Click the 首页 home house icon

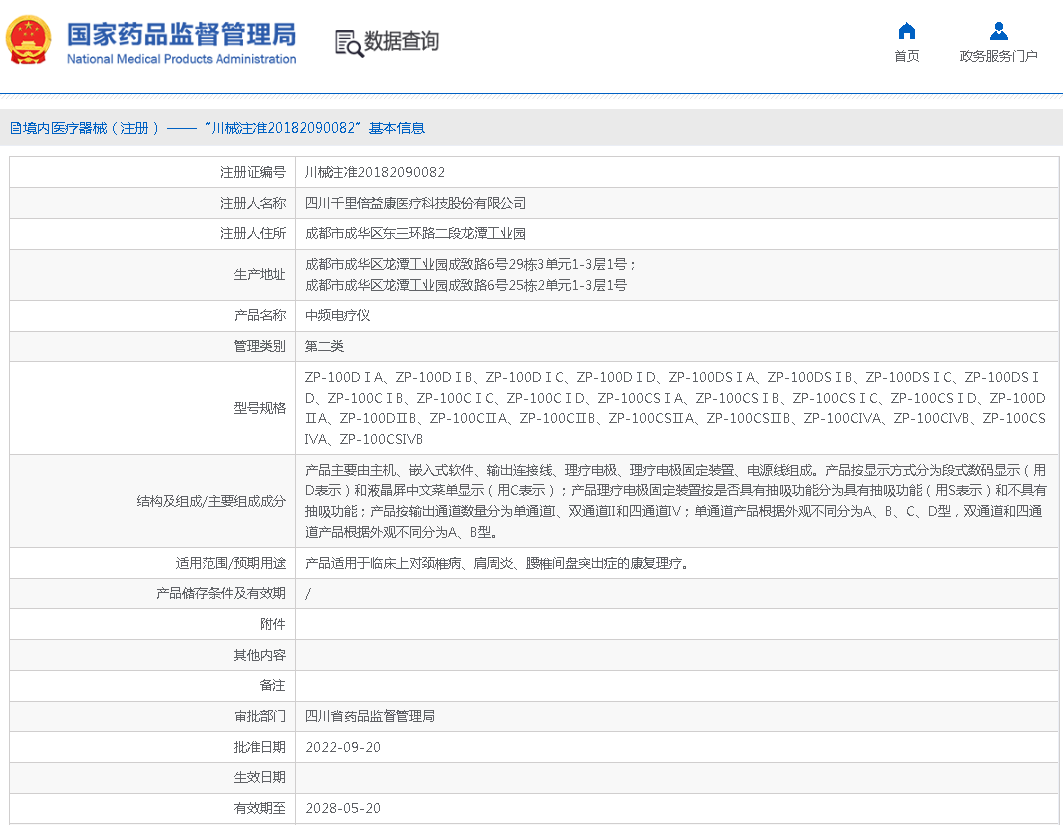click(x=906, y=30)
